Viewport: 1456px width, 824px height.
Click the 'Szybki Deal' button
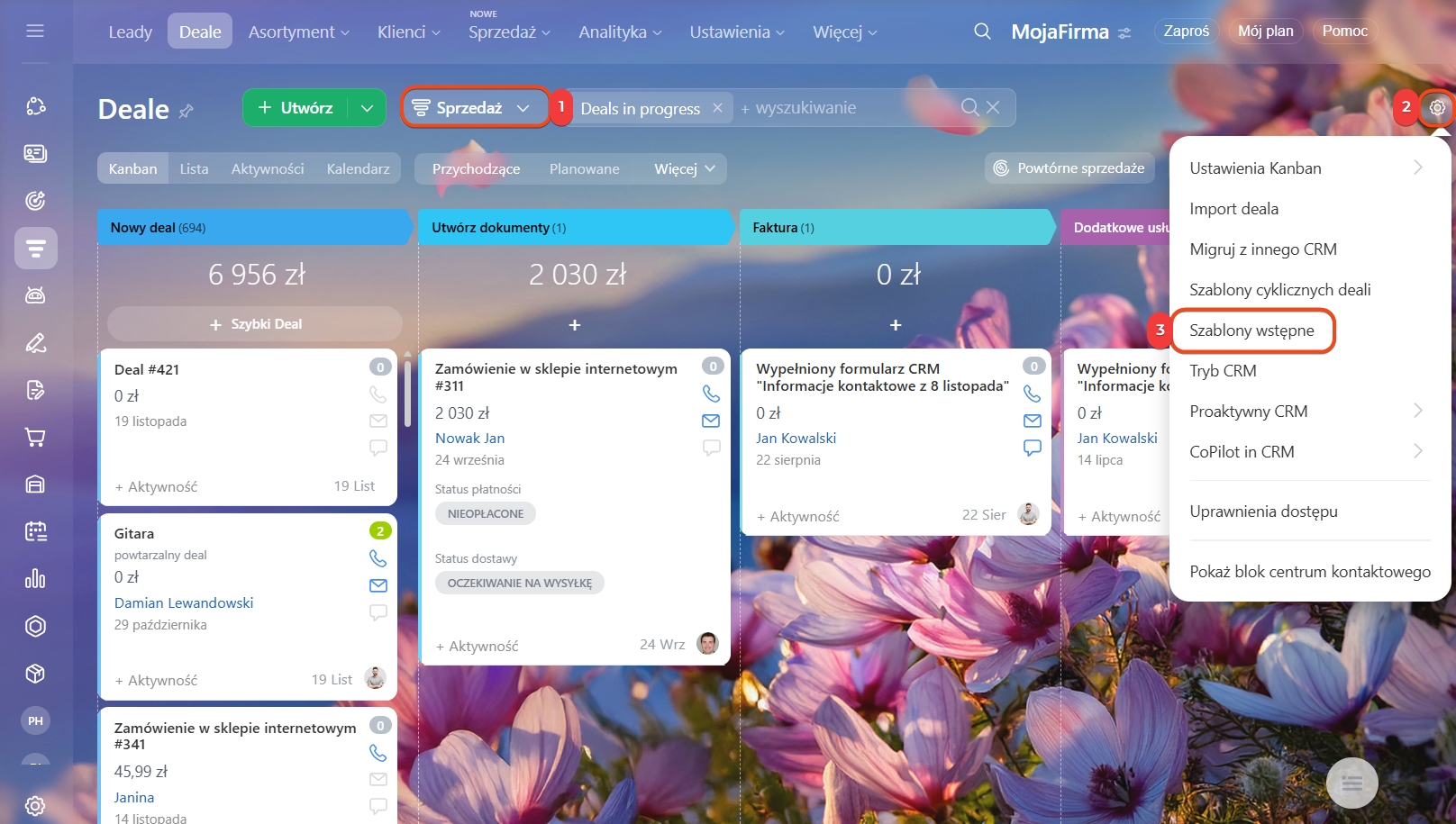point(255,324)
